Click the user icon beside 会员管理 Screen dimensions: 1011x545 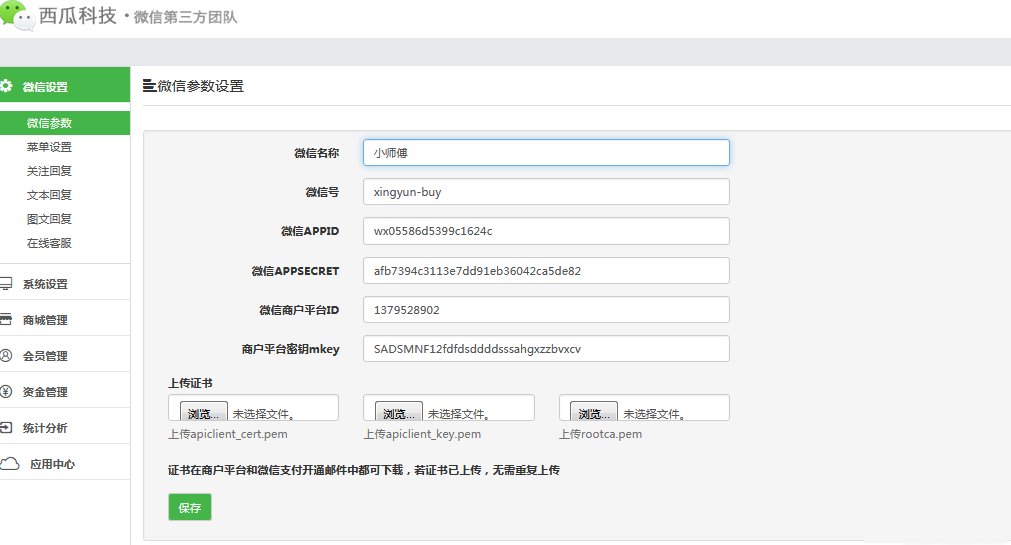tap(7, 355)
